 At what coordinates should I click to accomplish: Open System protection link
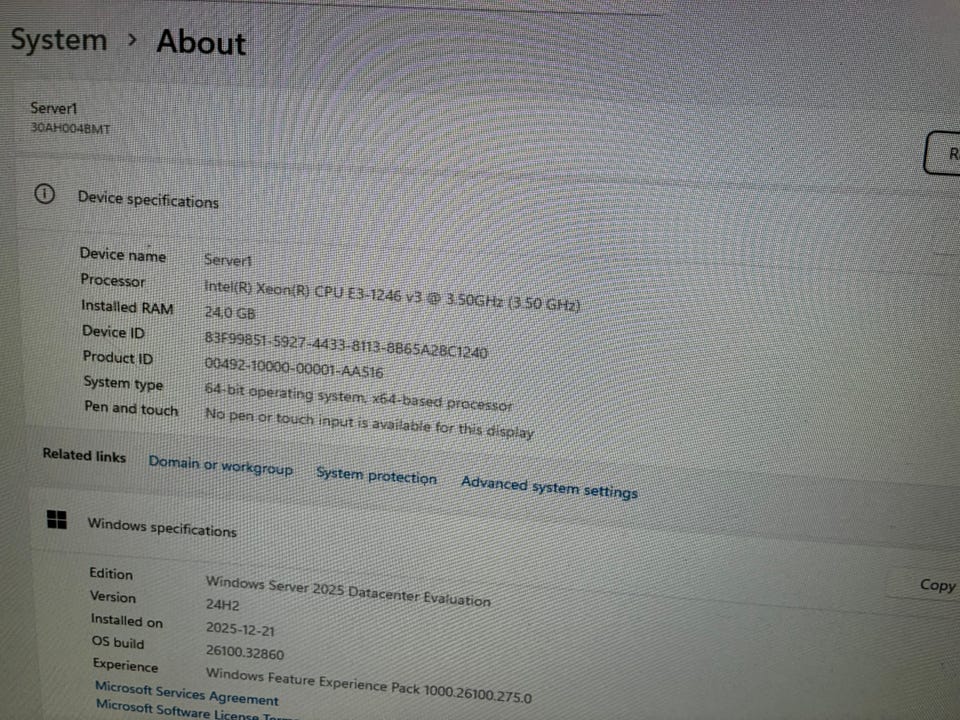[x=377, y=476]
